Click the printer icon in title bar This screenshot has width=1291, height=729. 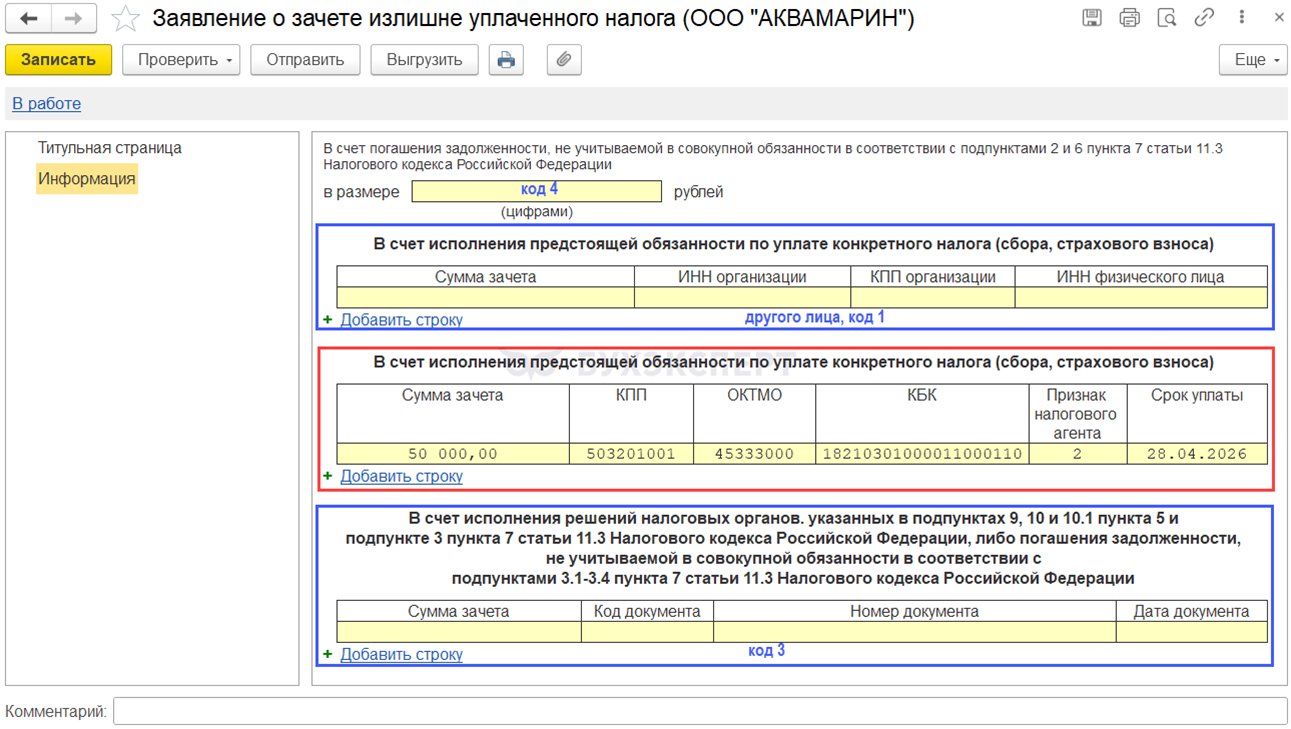1129,17
